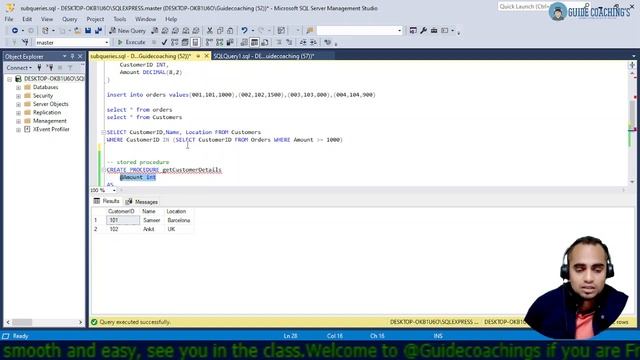The height and width of the screenshot is (360, 640).
Task: Click result cell containing Barcelona
Action: (x=179, y=220)
